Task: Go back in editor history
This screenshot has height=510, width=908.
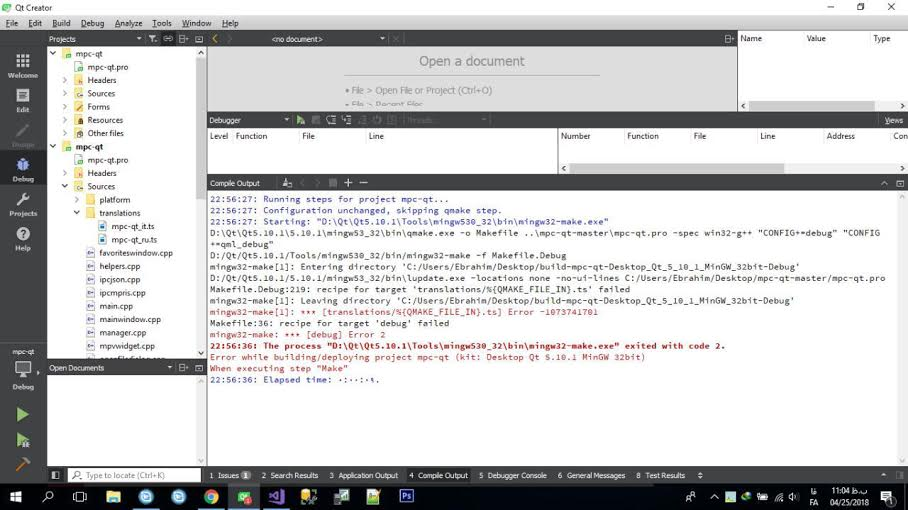Action: pyautogui.click(x=215, y=39)
